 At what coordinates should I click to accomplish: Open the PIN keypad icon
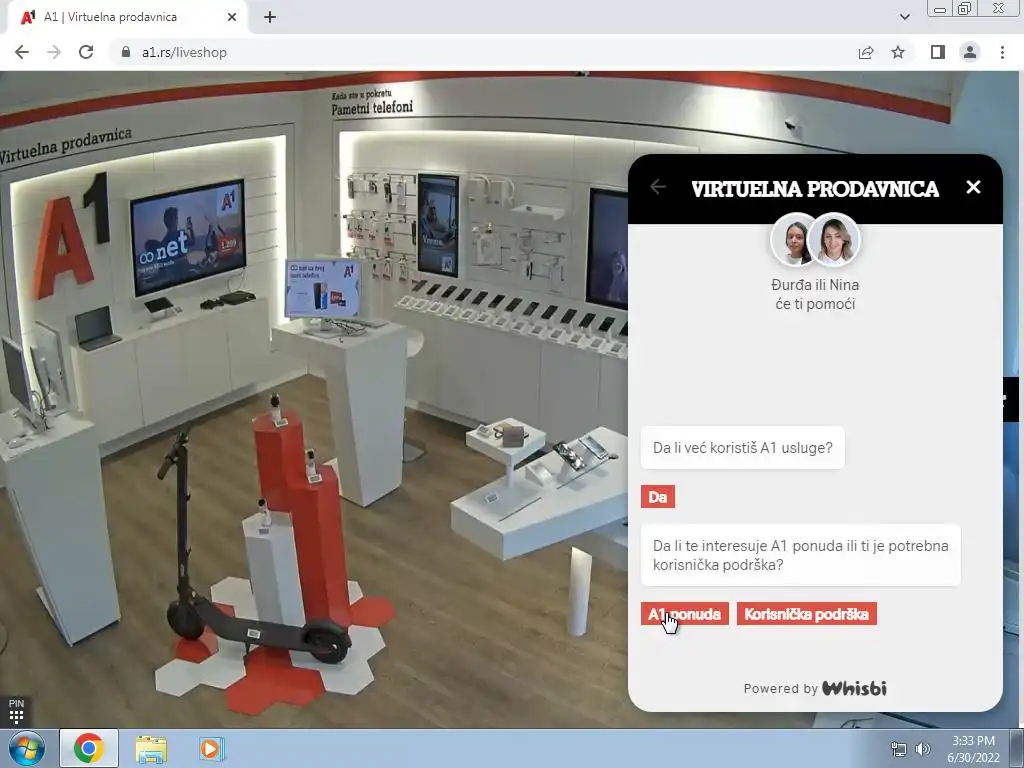(x=16, y=711)
